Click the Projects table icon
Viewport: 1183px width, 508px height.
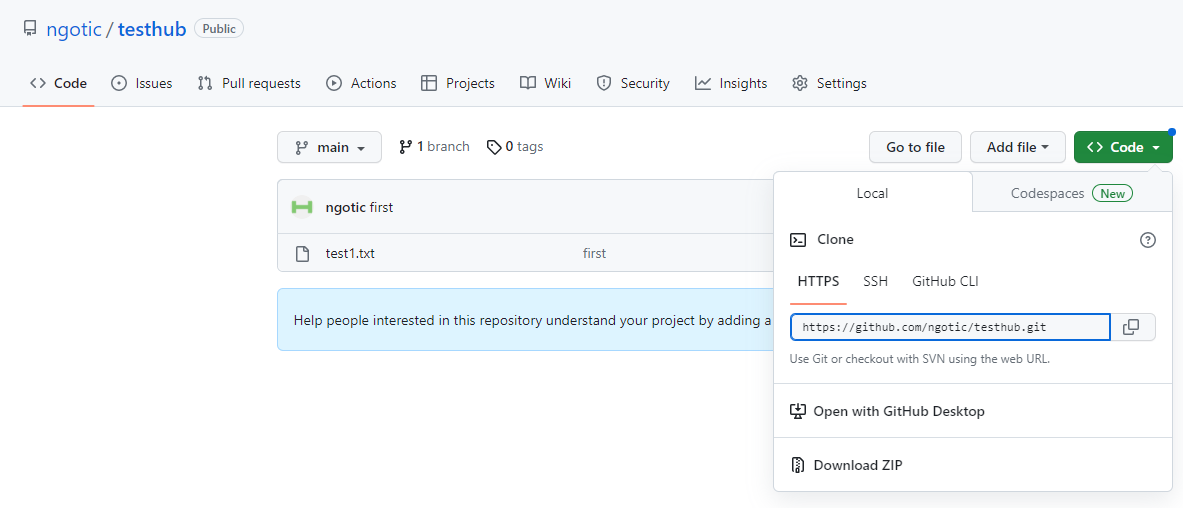(429, 83)
